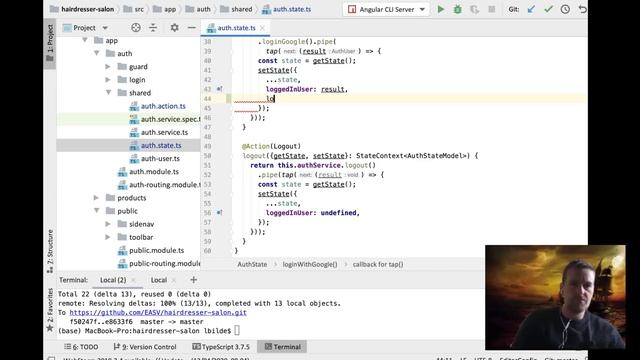Expand the guard folder
Viewport: 640px width, 360px height.
[x=108, y=66]
